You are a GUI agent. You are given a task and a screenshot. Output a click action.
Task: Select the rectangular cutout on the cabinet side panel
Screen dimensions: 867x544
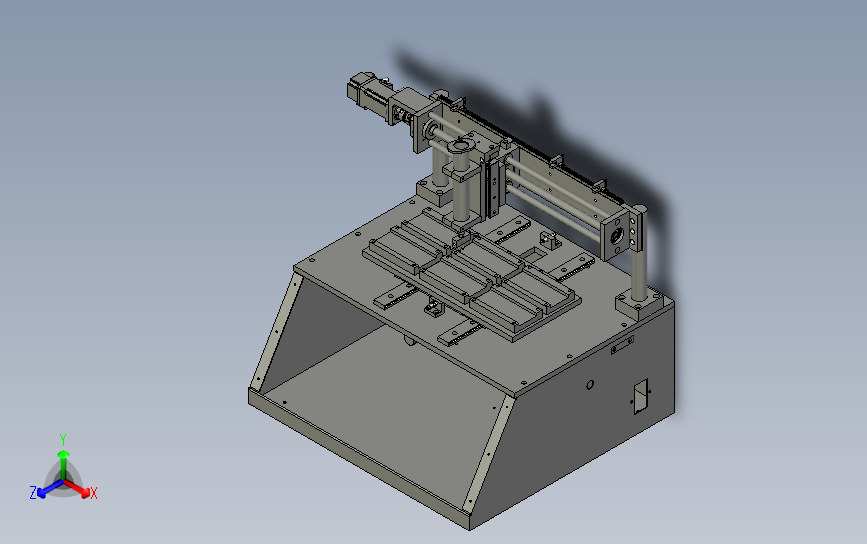pyautogui.click(x=640, y=396)
